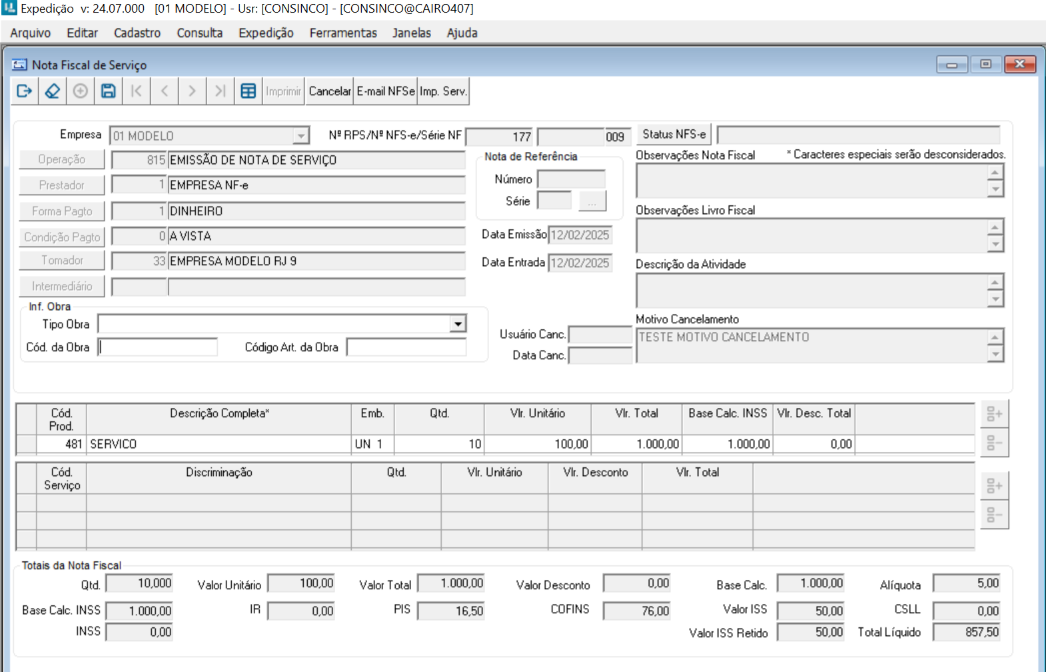Image resolution: width=1046 pixels, height=672 pixels.
Task: Click the add new record plus icon
Action: point(80,91)
